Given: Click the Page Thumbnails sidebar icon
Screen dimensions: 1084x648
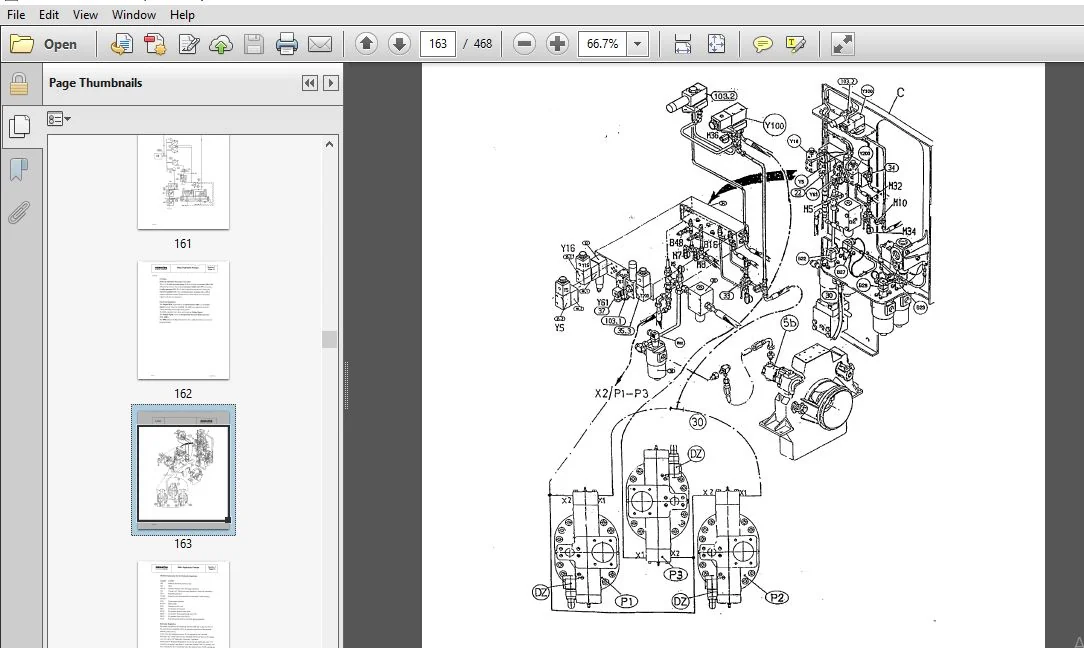Looking at the screenshot, I should coord(20,126).
